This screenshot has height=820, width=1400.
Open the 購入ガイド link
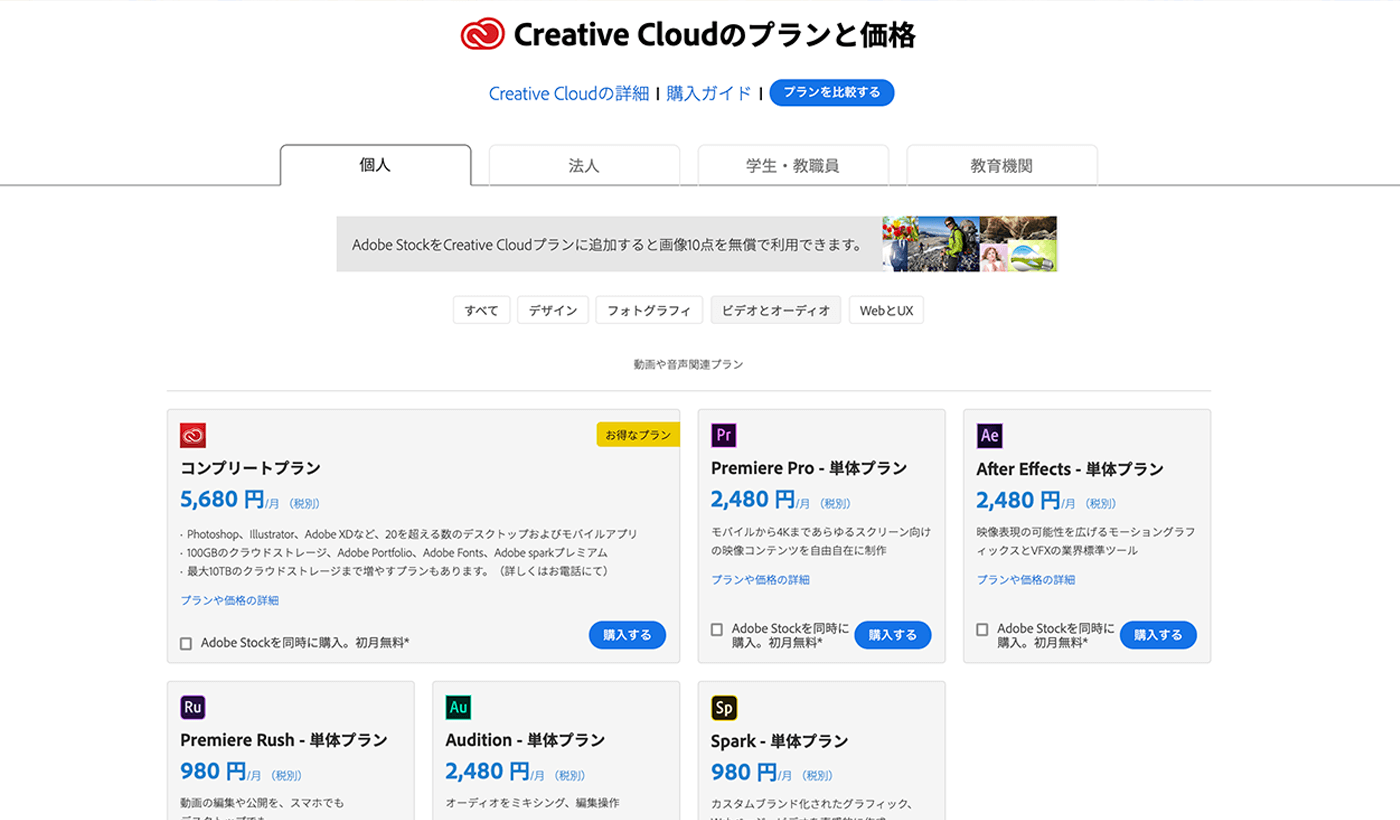pos(709,93)
